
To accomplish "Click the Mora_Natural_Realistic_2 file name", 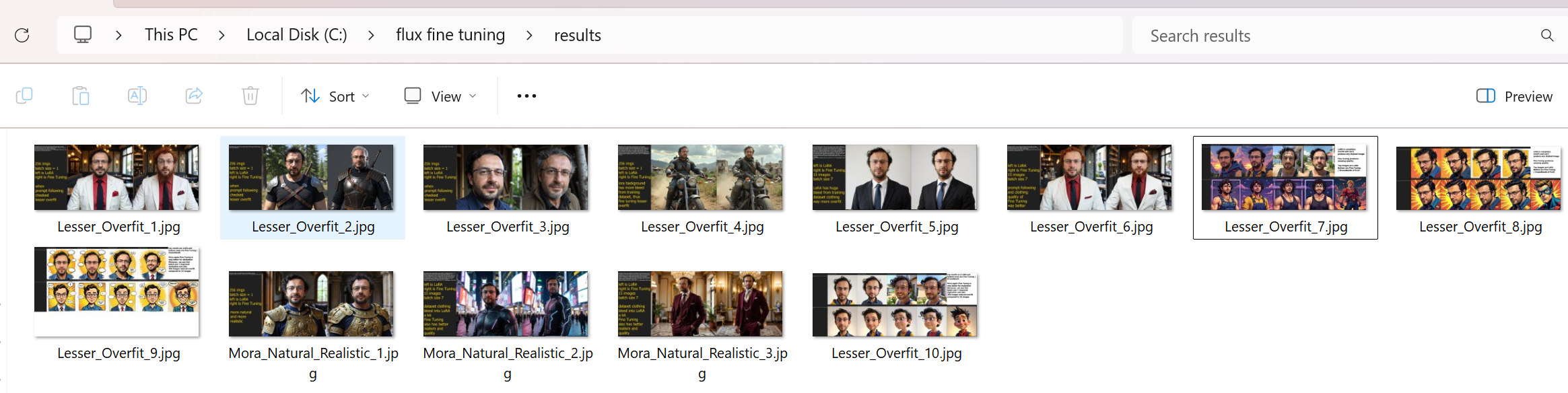I will [x=508, y=363].
